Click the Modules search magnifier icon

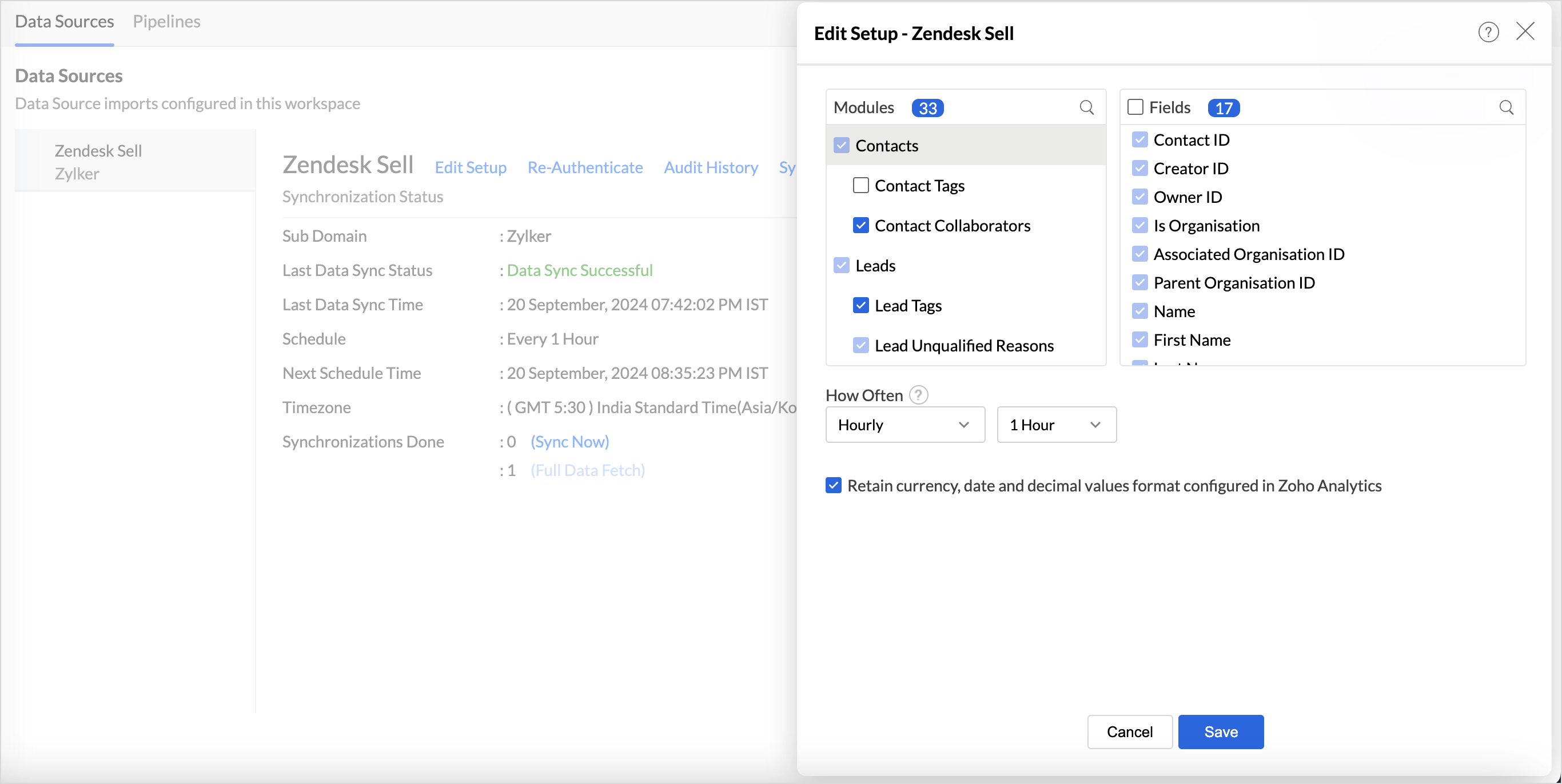1087,108
